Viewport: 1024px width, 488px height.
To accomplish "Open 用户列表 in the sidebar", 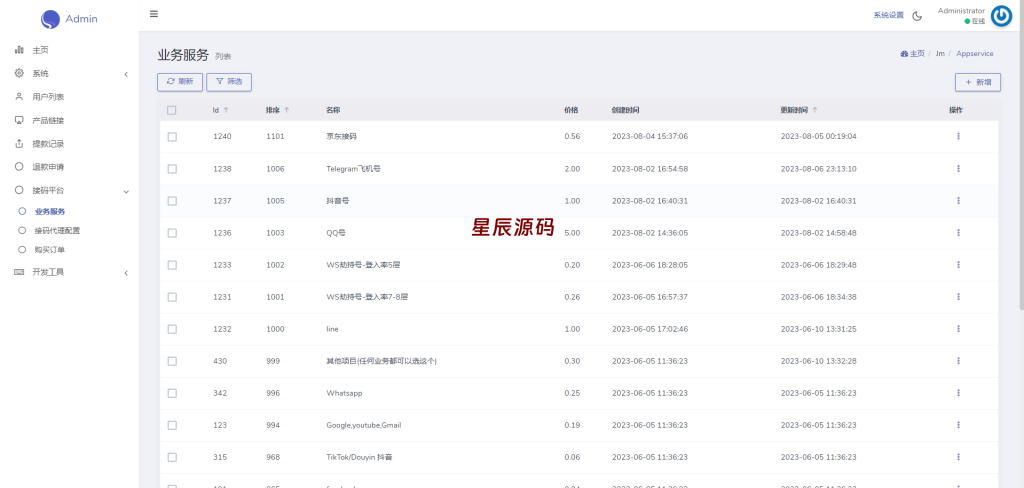I will (48, 97).
